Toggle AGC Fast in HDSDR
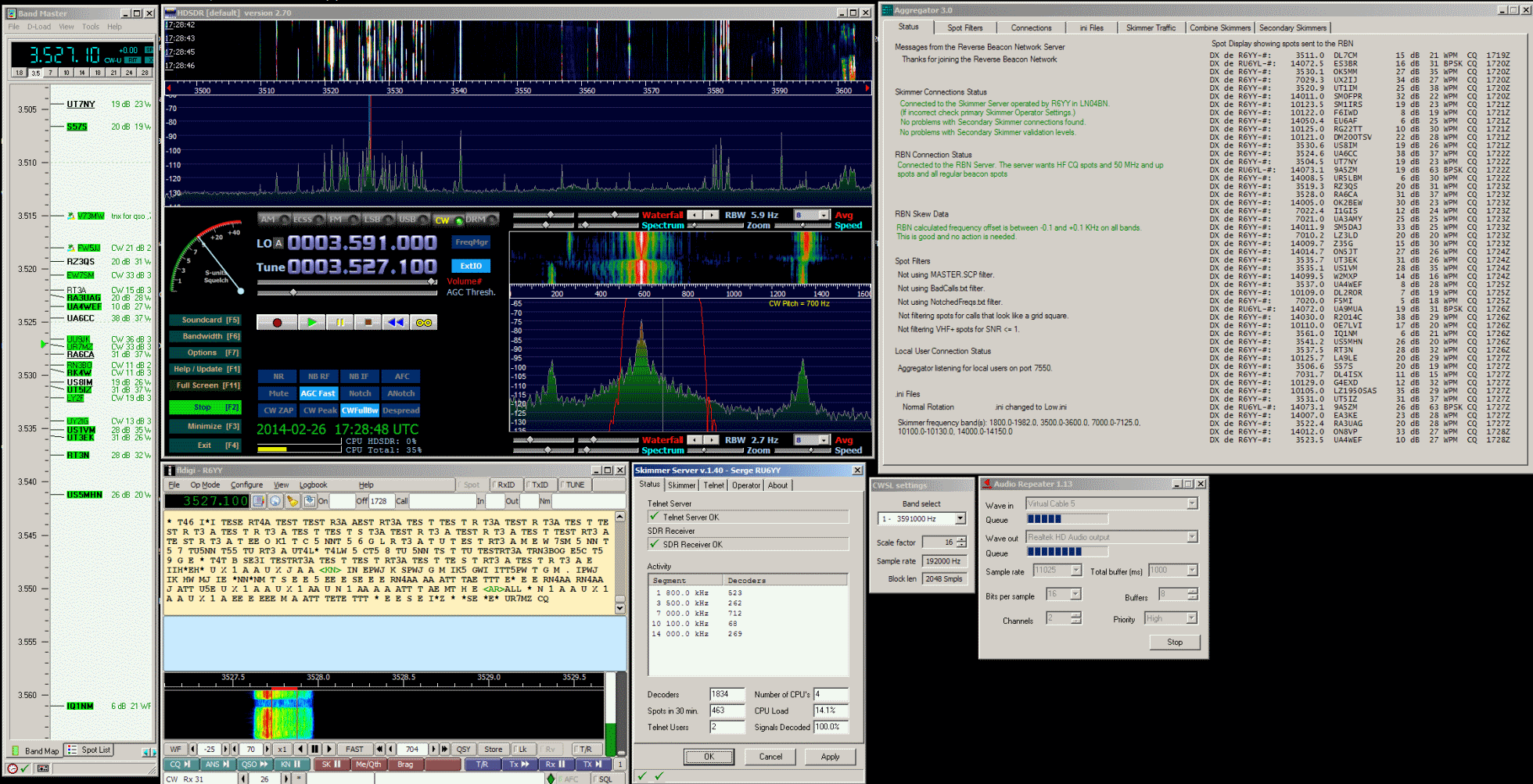 318,393
